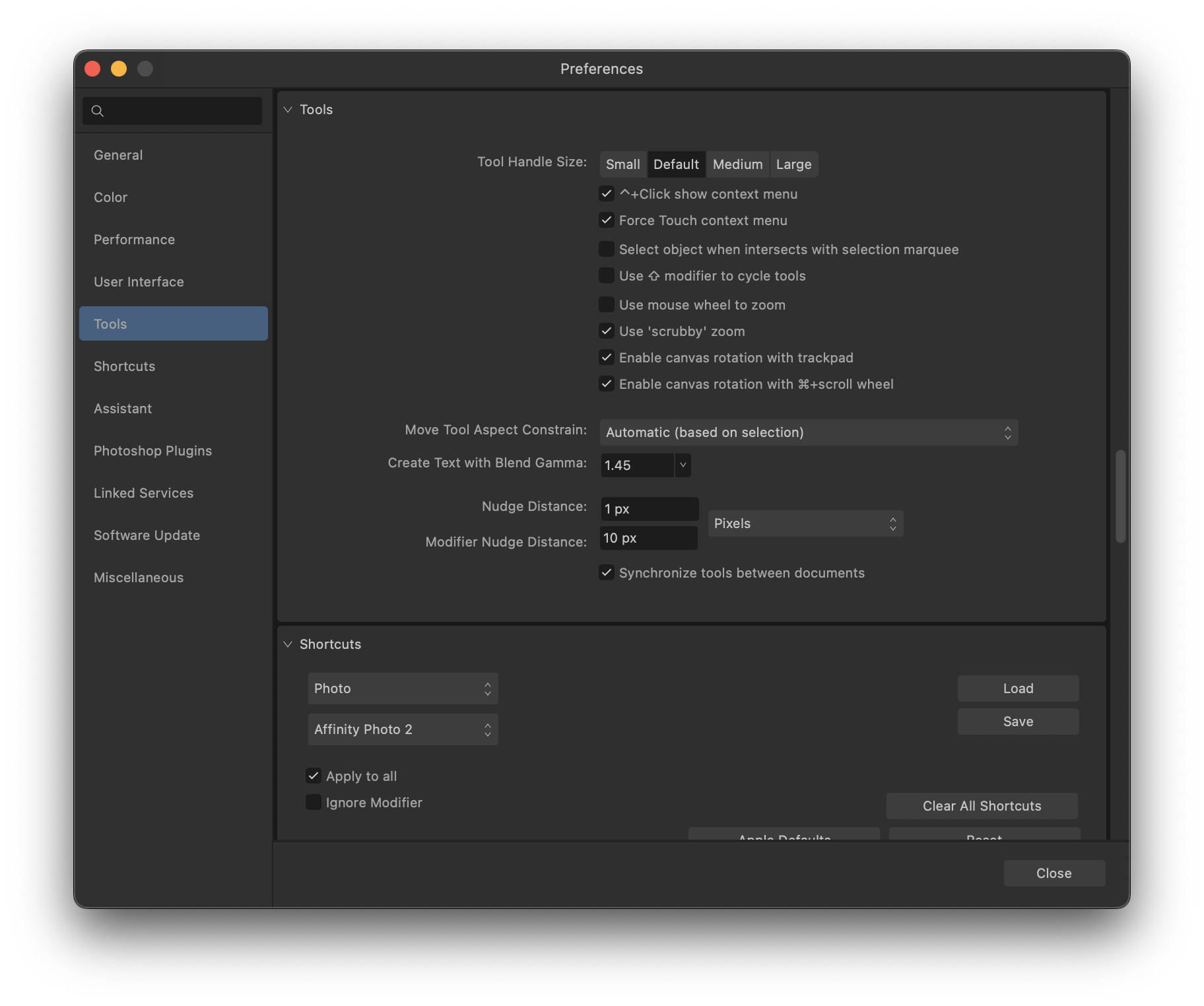Open Linked Services preferences
The height and width of the screenshot is (1006, 1204).
point(143,492)
